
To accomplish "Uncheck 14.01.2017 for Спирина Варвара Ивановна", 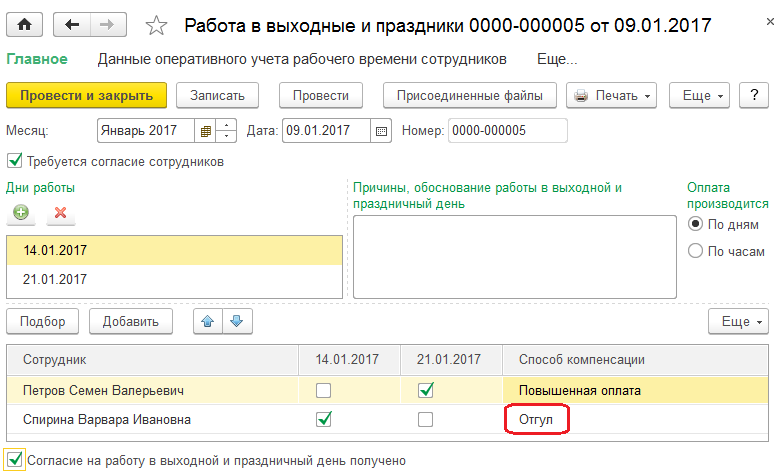I will coord(324,419).
